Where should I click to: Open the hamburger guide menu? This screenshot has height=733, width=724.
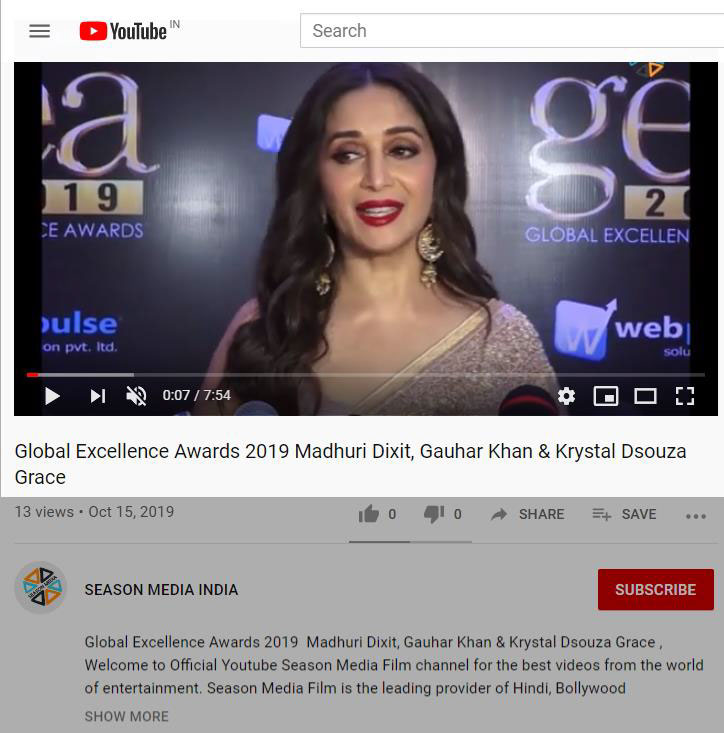tap(40, 31)
